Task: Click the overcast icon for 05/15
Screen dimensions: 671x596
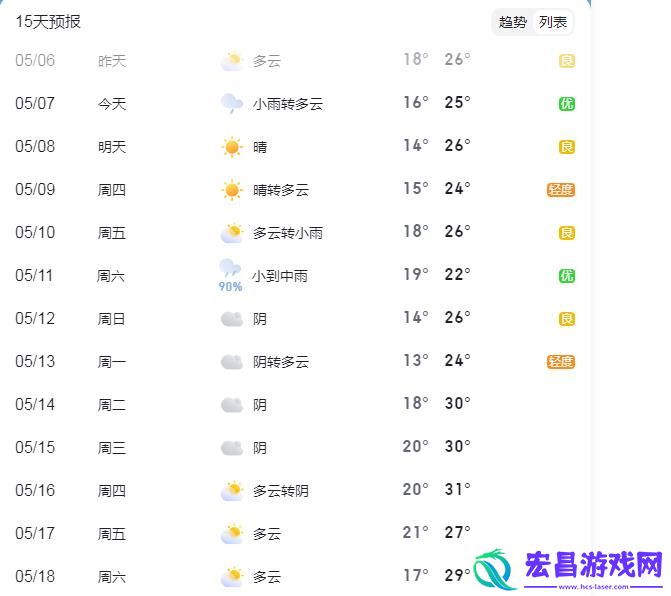Action: [x=232, y=448]
